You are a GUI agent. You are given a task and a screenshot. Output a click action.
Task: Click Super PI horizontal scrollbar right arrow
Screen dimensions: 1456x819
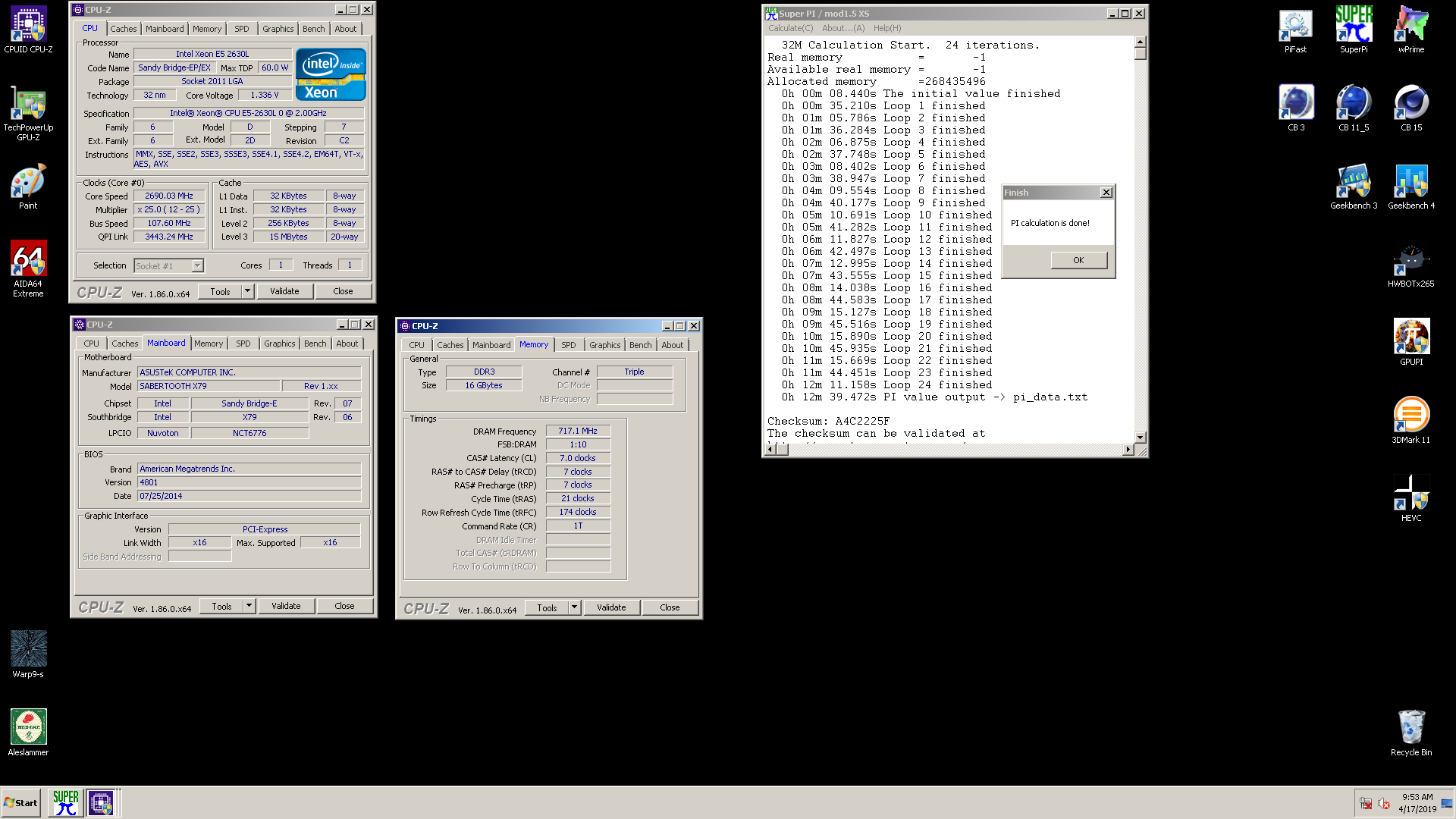[1128, 450]
